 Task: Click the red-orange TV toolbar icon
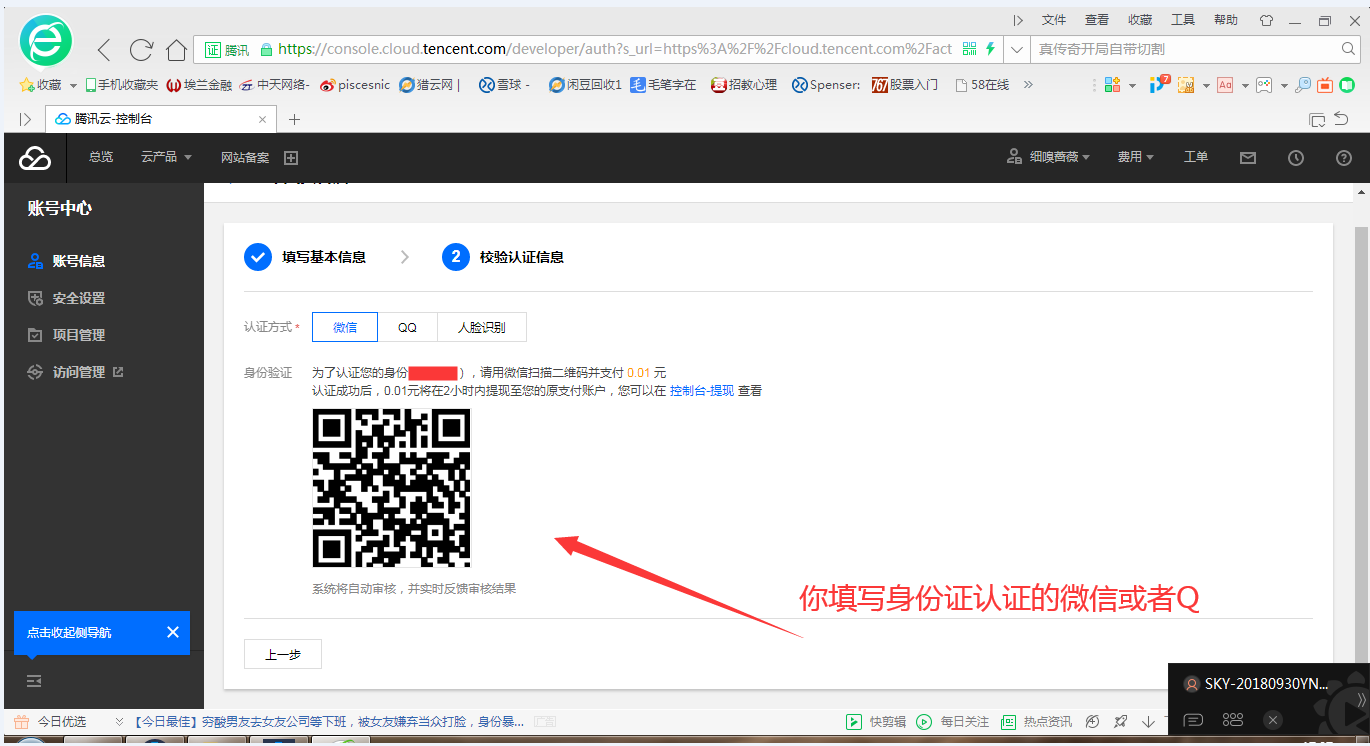[1325, 85]
